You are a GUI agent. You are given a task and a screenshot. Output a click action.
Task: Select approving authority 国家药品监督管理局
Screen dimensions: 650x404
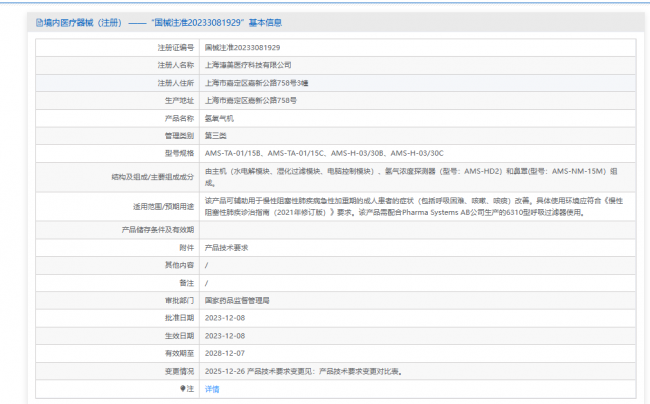[x=237, y=300]
